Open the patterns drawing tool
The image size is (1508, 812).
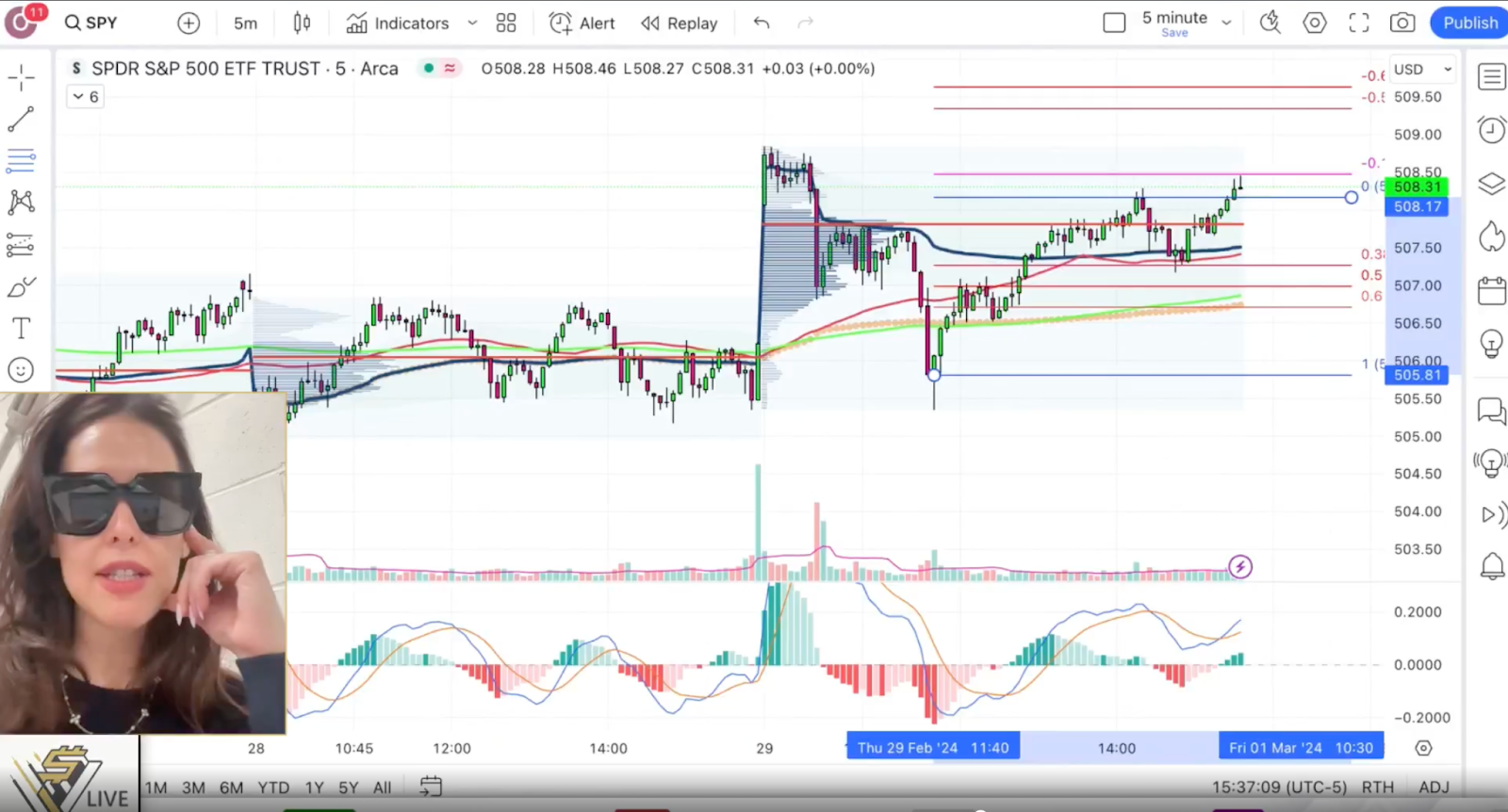[21, 202]
